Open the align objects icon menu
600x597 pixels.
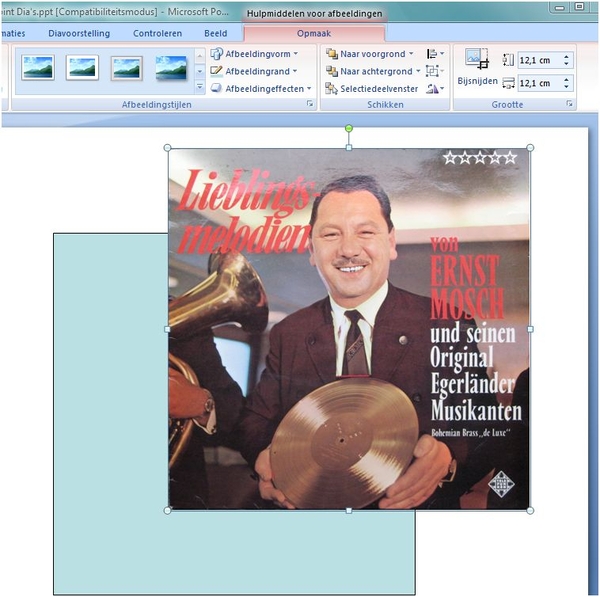pos(435,54)
